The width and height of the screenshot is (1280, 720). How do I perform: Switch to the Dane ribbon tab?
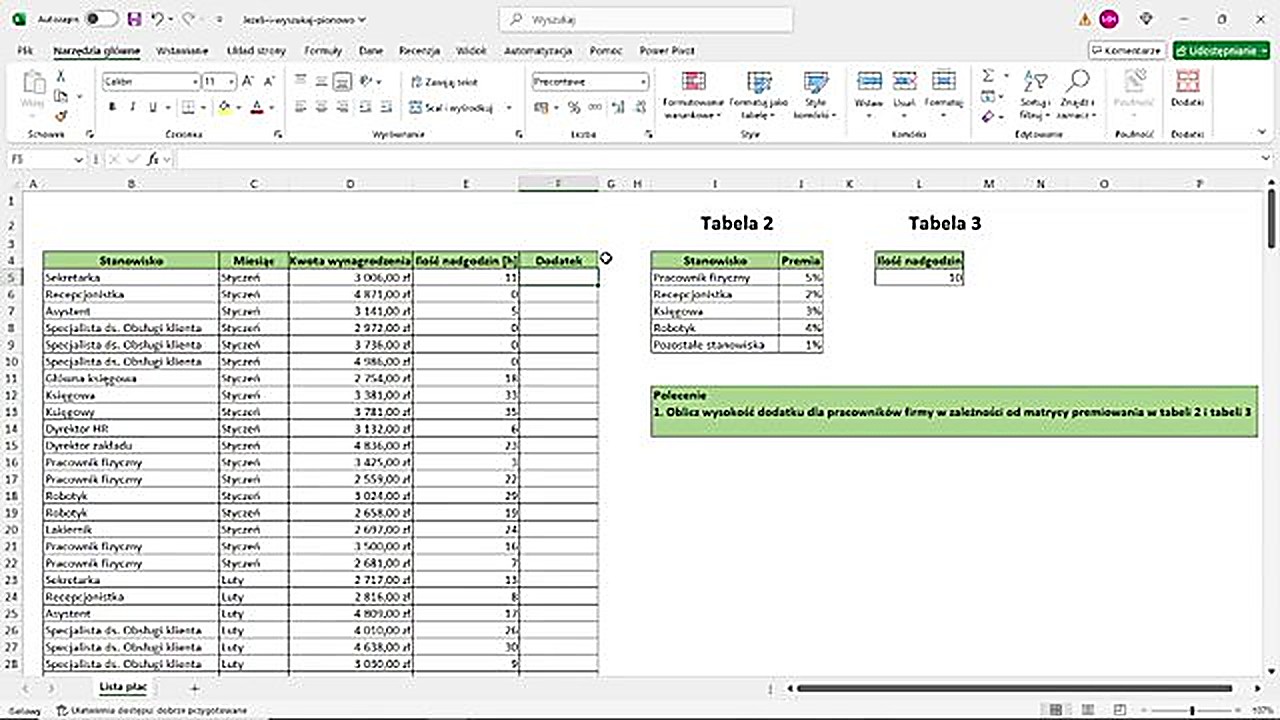[370, 50]
